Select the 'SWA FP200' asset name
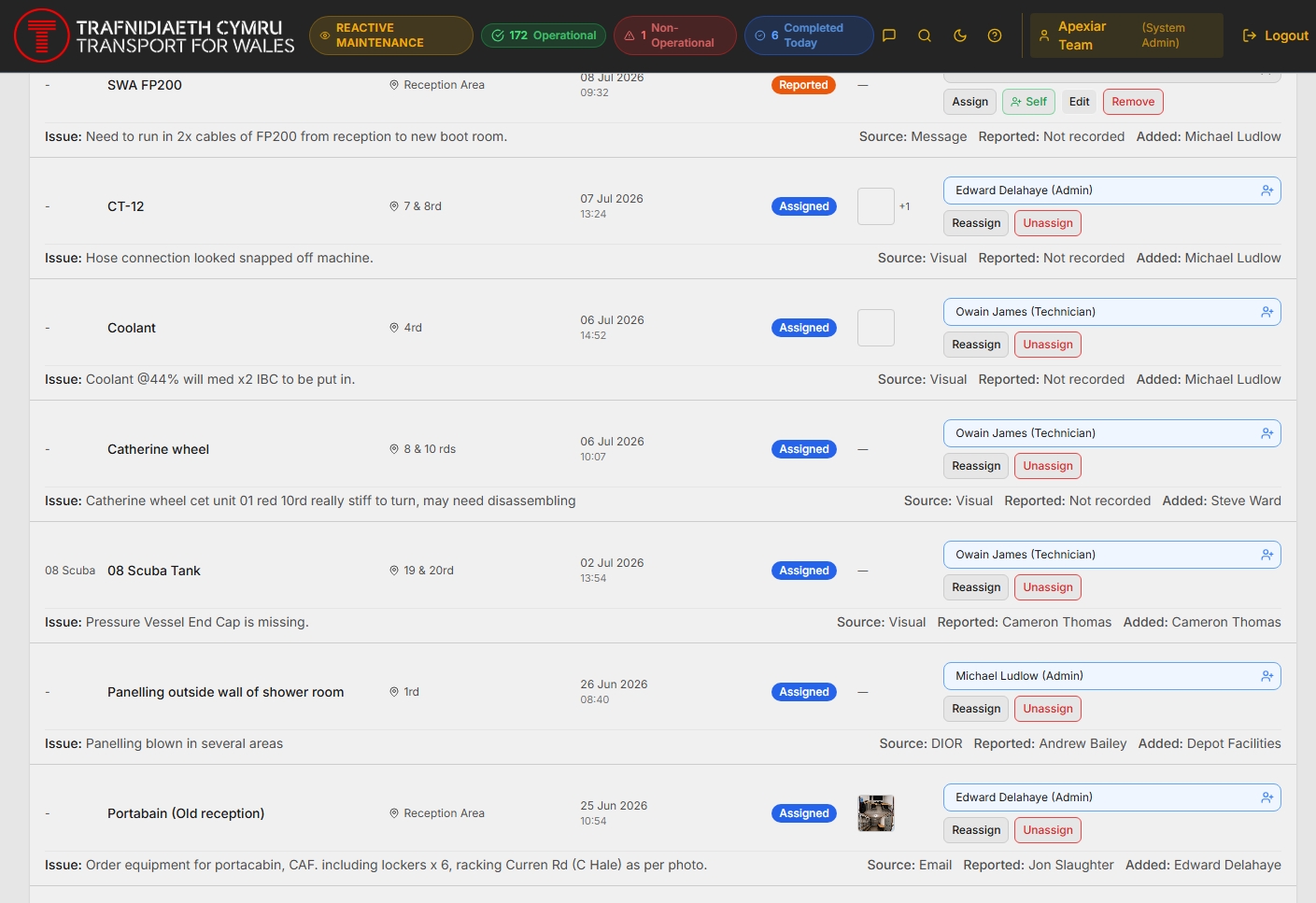This screenshot has width=1316, height=903. click(145, 85)
